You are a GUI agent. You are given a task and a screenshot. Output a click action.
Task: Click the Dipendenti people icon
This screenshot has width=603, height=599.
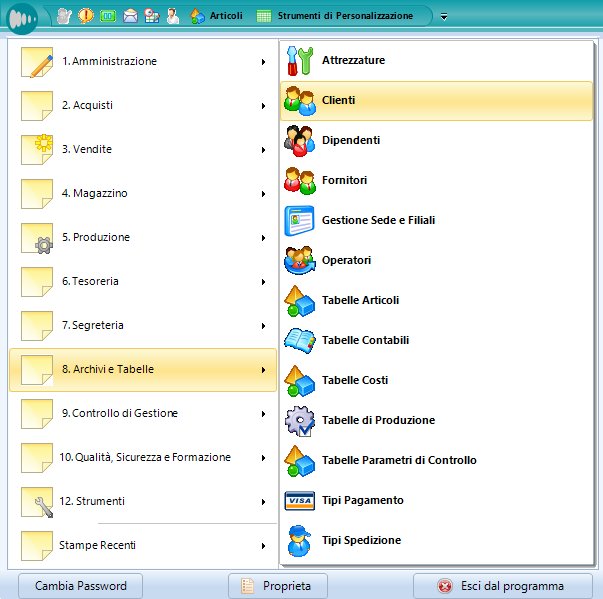[x=300, y=141]
